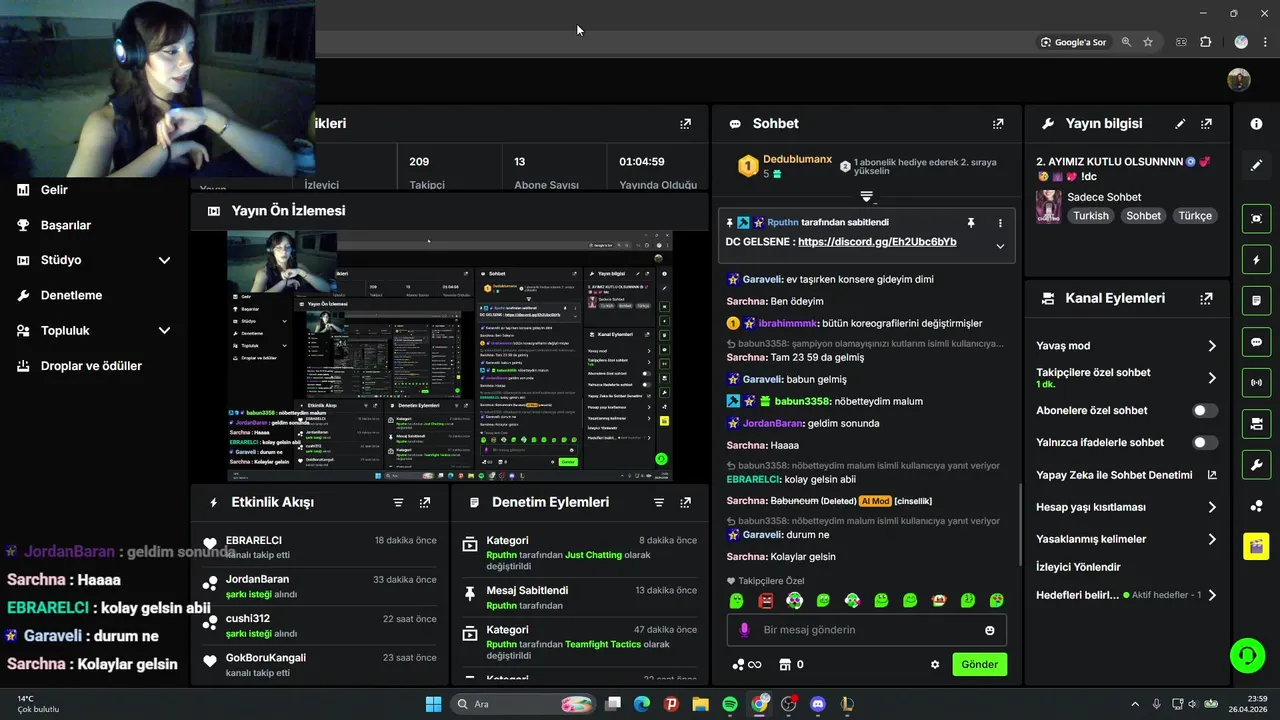
Task: Bookmark page with Chrome star icon
Action: click(1148, 42)
